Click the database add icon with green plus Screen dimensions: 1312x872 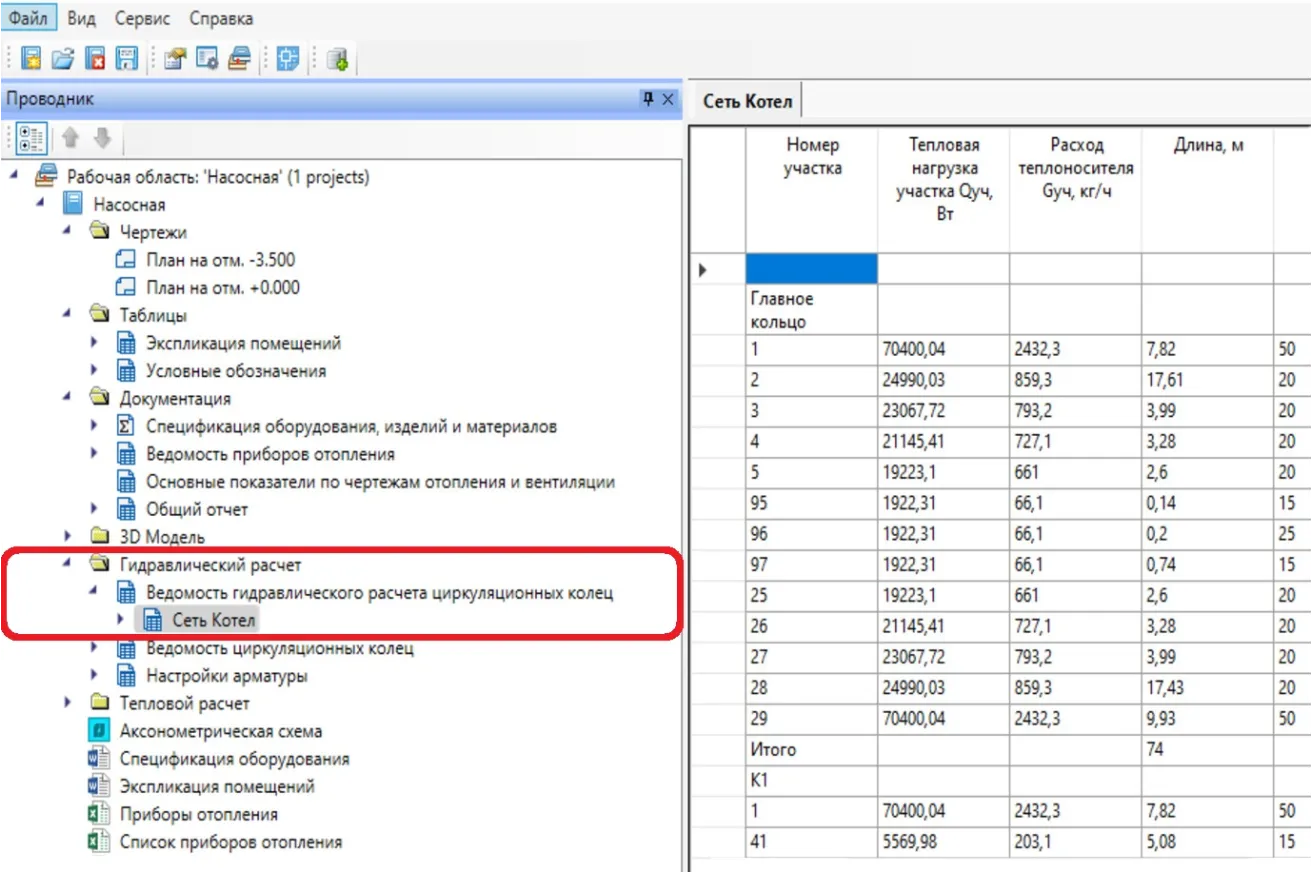pyautogui.click(x=337, y=59)
